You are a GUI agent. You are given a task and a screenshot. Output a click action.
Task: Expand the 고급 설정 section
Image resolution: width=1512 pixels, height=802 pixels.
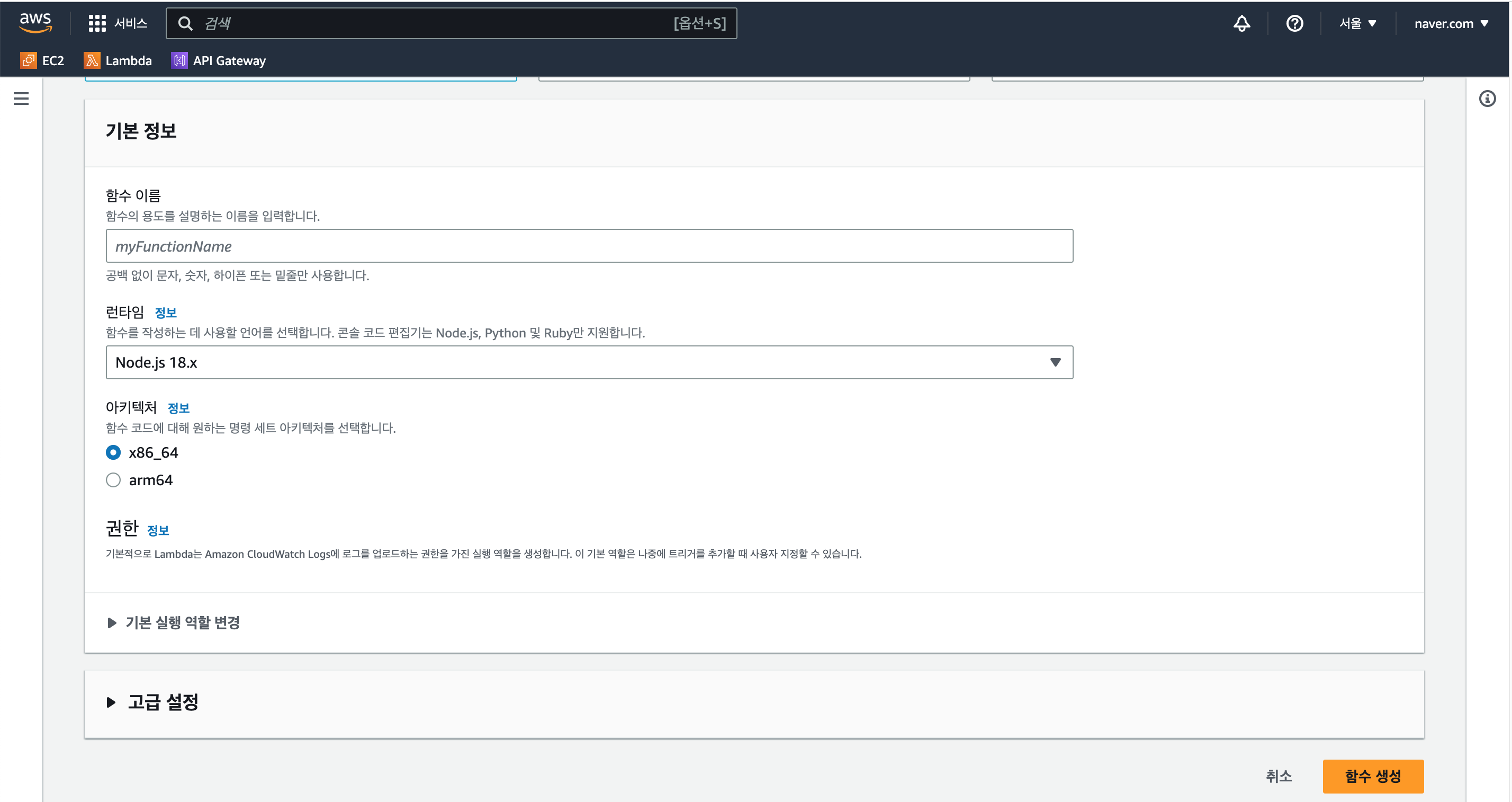point(152,702)
